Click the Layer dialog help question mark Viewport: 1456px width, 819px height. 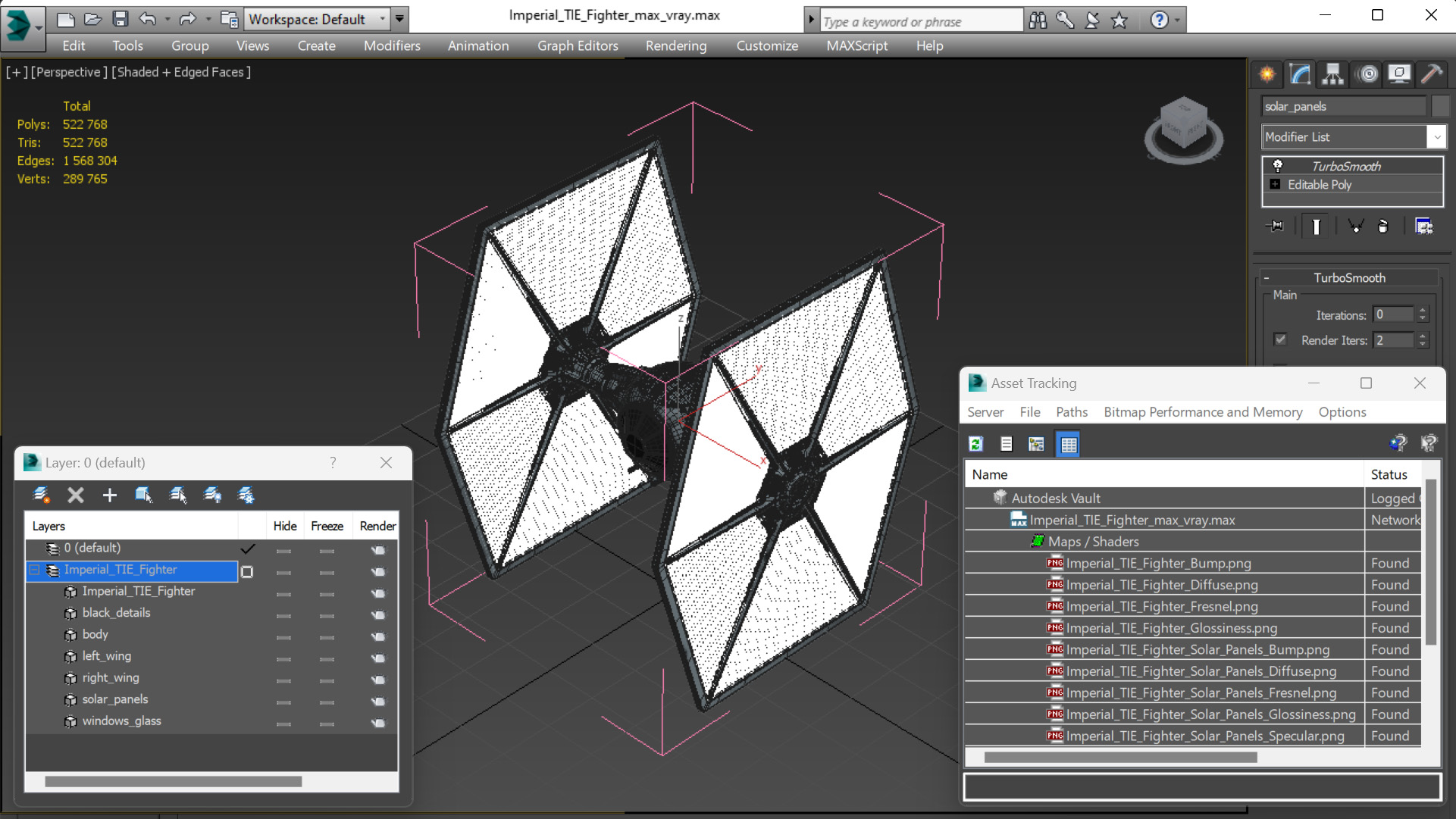[x=333, y=462]
